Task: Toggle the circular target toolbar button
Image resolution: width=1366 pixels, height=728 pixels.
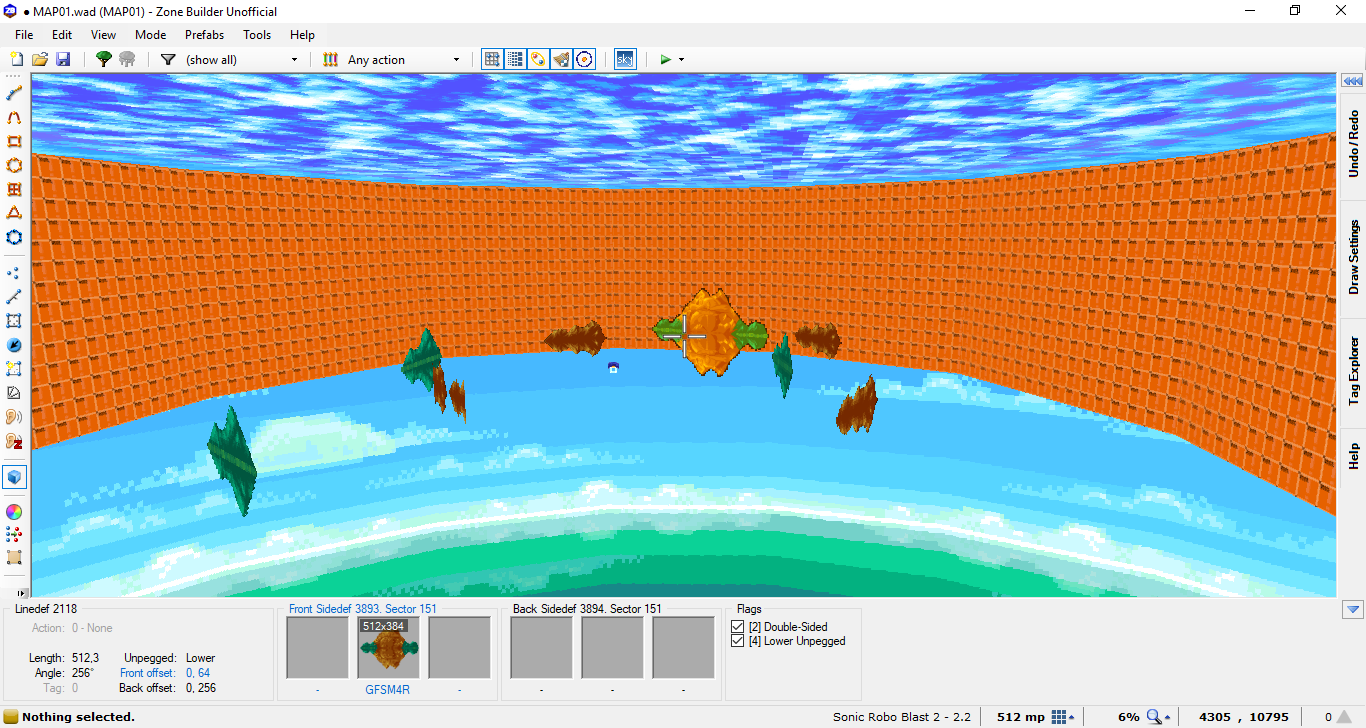Action: coord(585,59)
